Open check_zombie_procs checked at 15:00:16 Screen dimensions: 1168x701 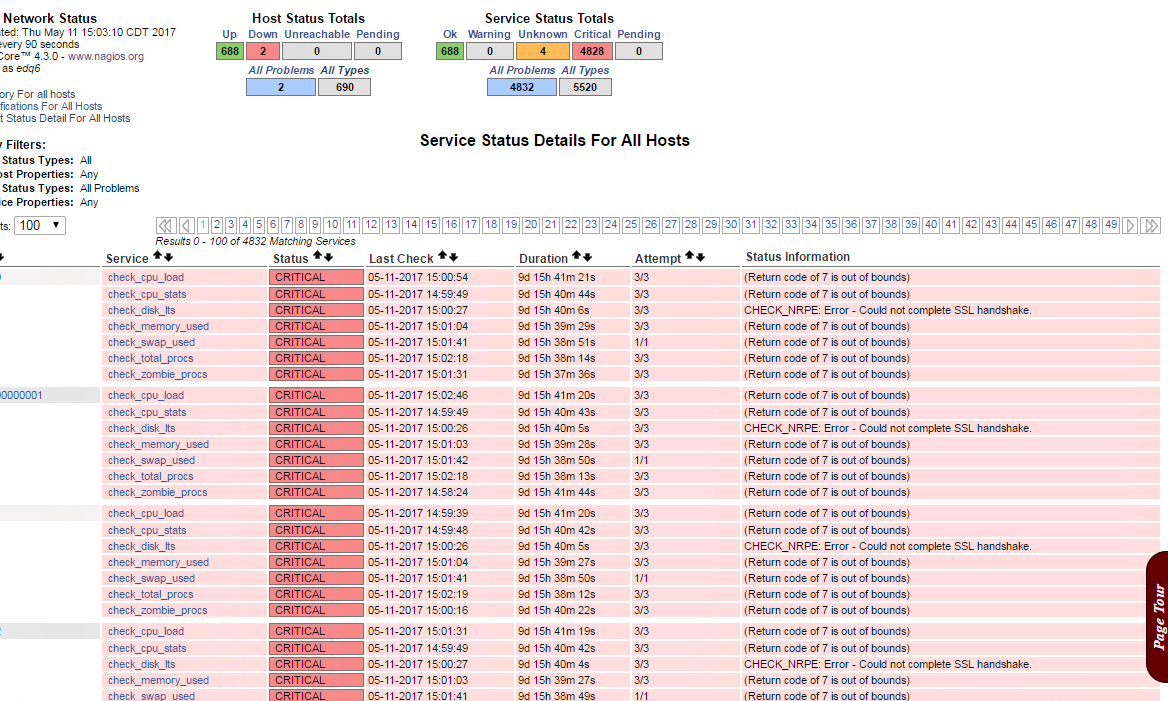(x=158, y=610)
